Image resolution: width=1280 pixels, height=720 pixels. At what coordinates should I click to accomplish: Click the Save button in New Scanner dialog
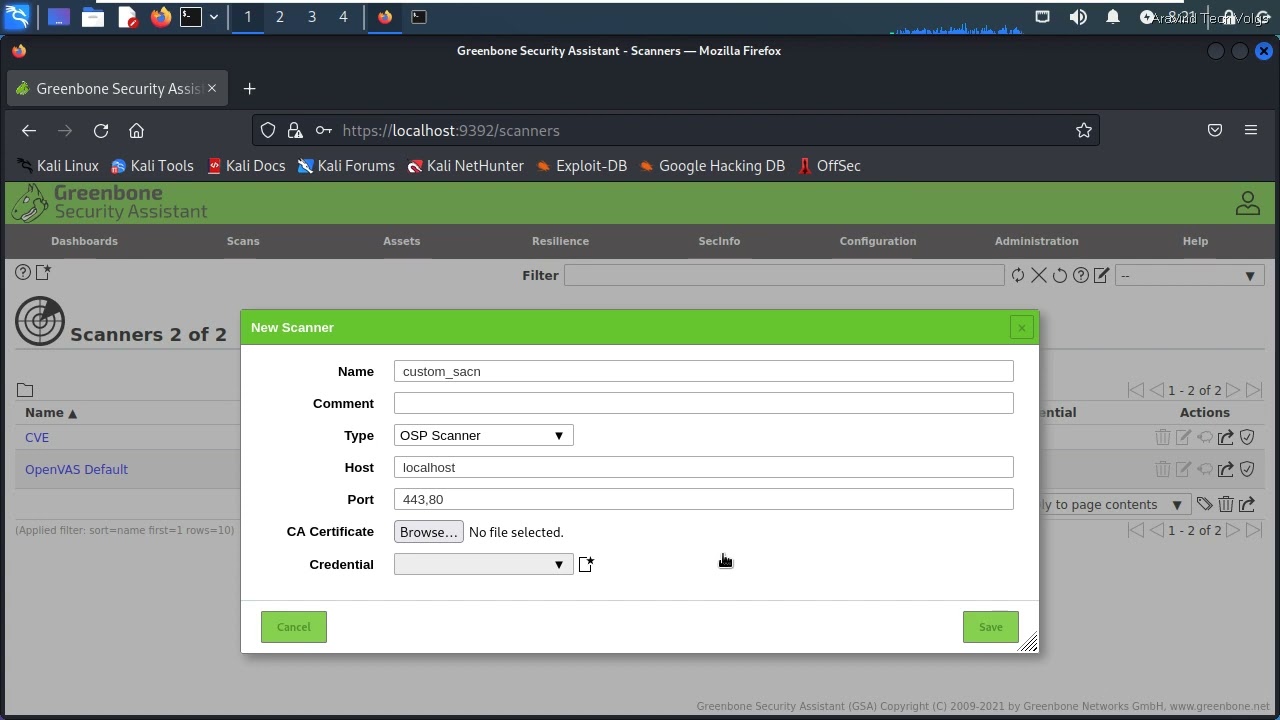(990, 627)
